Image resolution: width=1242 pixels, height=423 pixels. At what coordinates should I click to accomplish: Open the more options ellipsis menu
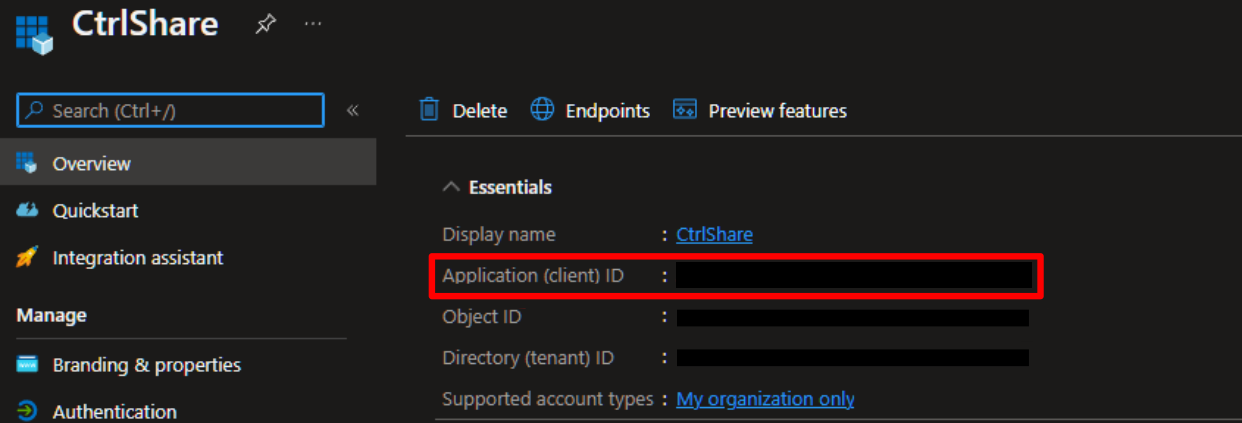(313, 23)
